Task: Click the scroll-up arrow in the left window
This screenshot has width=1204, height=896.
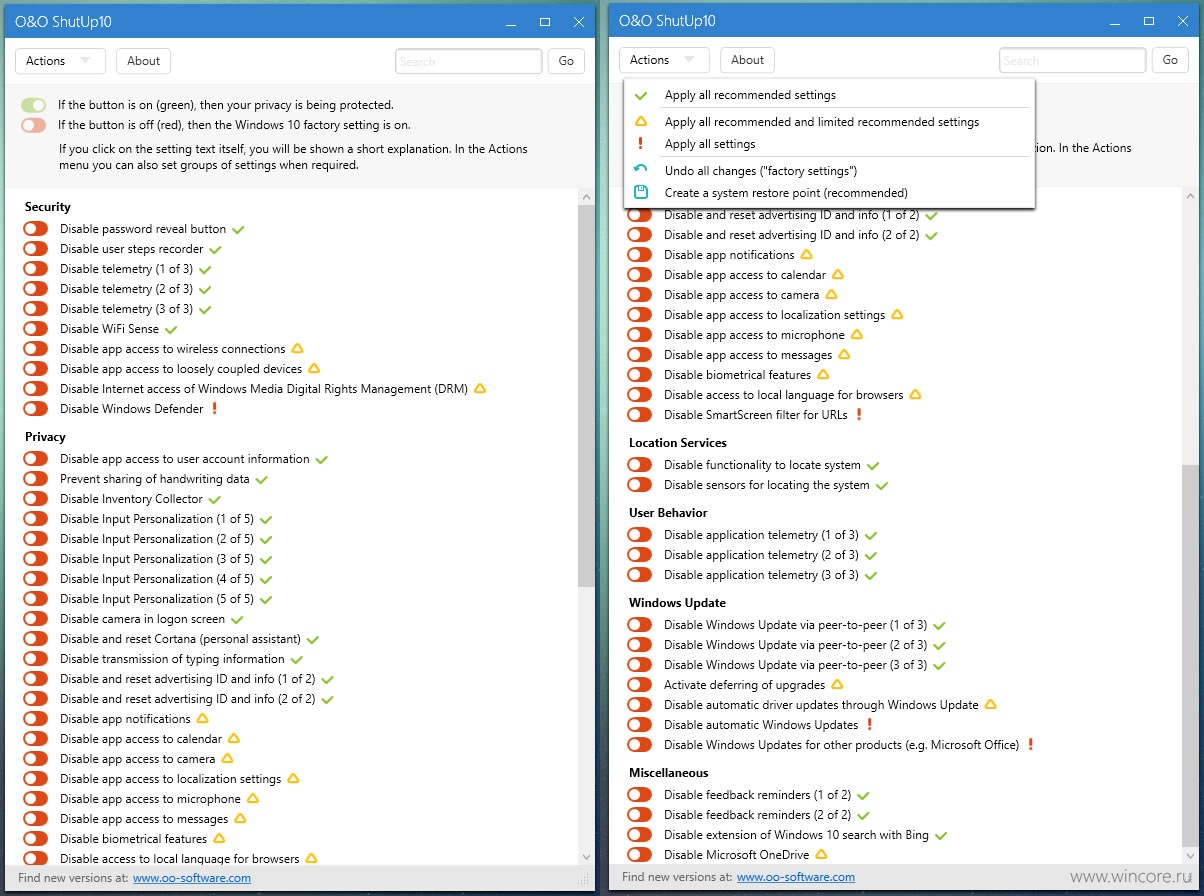Action: tap(586, 198)
